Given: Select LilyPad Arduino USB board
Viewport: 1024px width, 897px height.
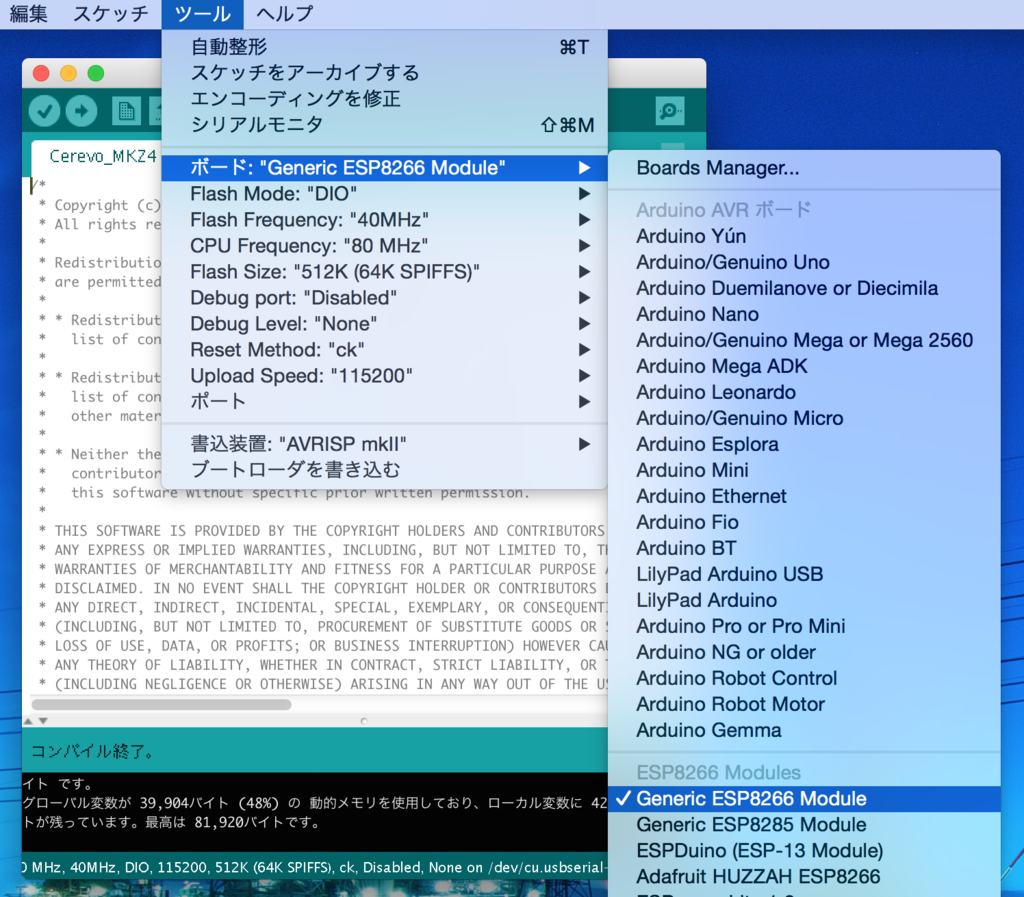Looking at the screenshot, I should click(x=804, y=574).
